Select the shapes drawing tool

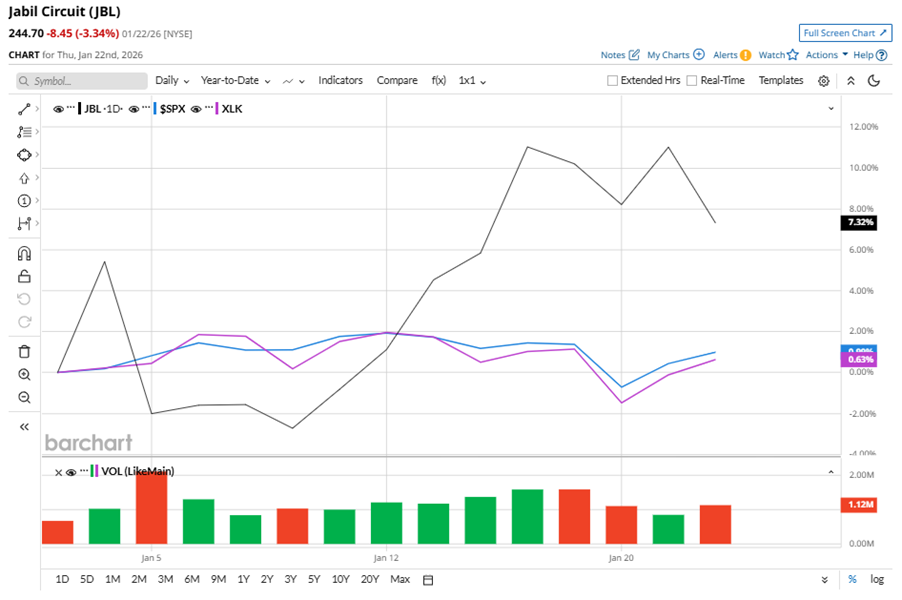(x=24, y=155)
